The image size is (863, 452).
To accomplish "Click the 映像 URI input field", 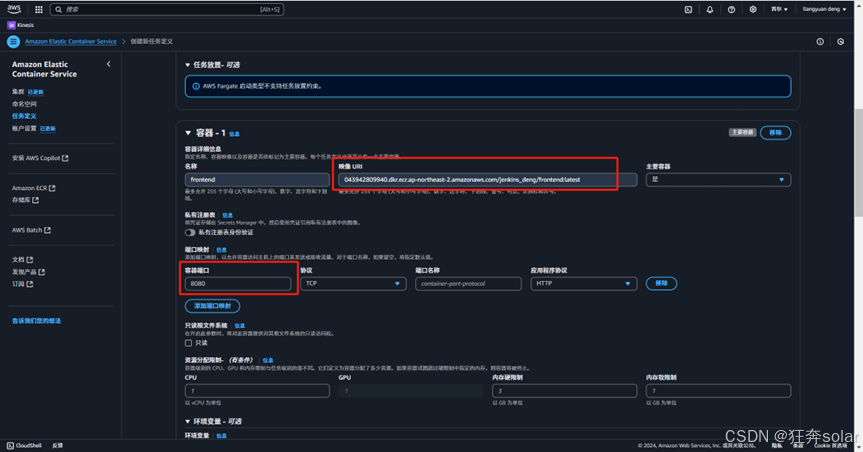I will click(488, 179).
